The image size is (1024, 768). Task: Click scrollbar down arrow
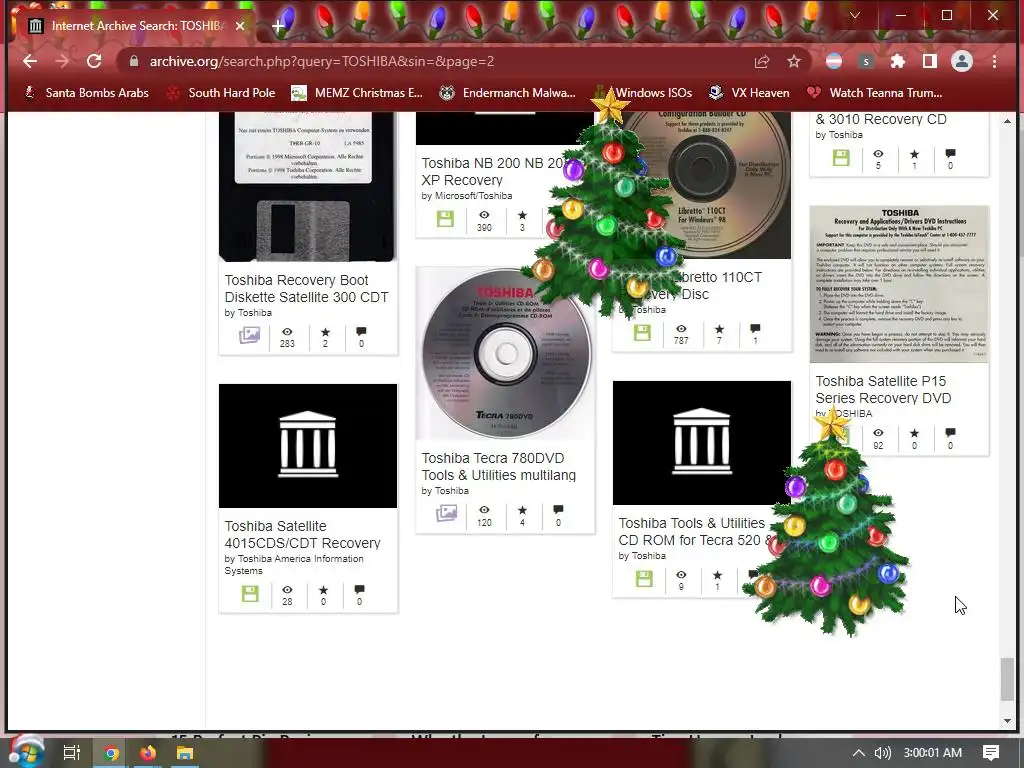(1008, 721)
